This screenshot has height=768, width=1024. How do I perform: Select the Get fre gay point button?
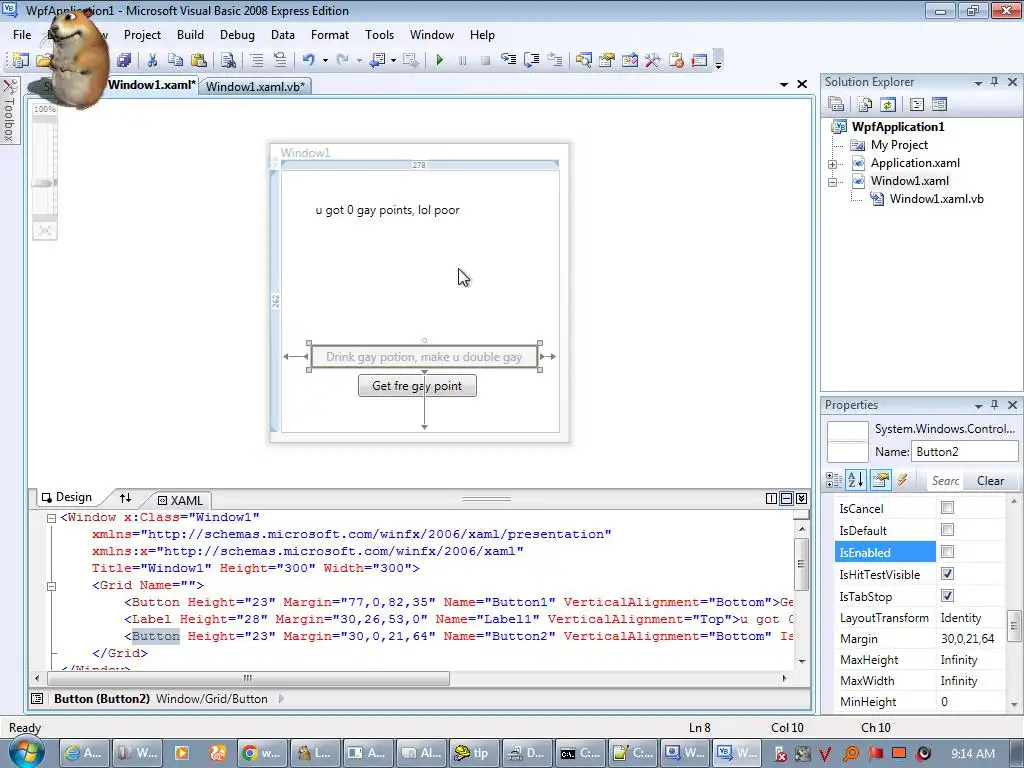coord(417,386)
